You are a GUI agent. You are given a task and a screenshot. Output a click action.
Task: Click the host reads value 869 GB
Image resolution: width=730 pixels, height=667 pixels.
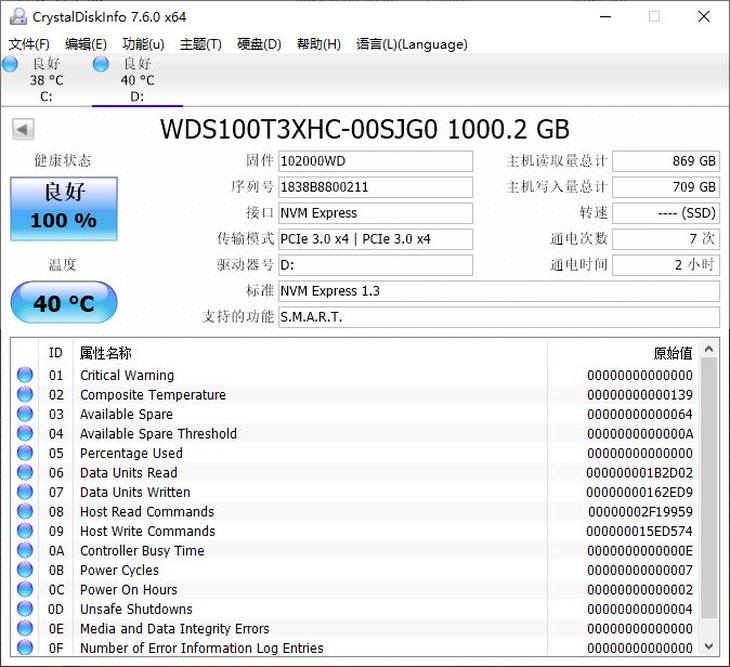tap(666, 161)
